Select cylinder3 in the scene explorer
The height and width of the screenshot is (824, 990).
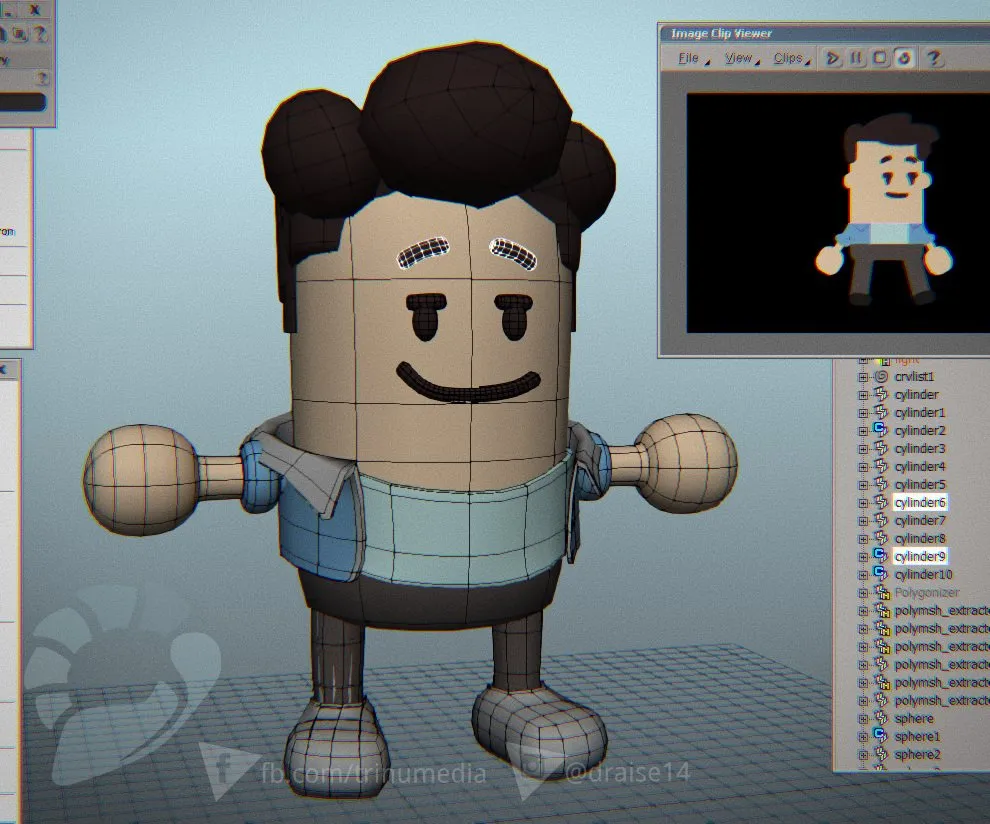pyautogui.click(x=920, y=448)
